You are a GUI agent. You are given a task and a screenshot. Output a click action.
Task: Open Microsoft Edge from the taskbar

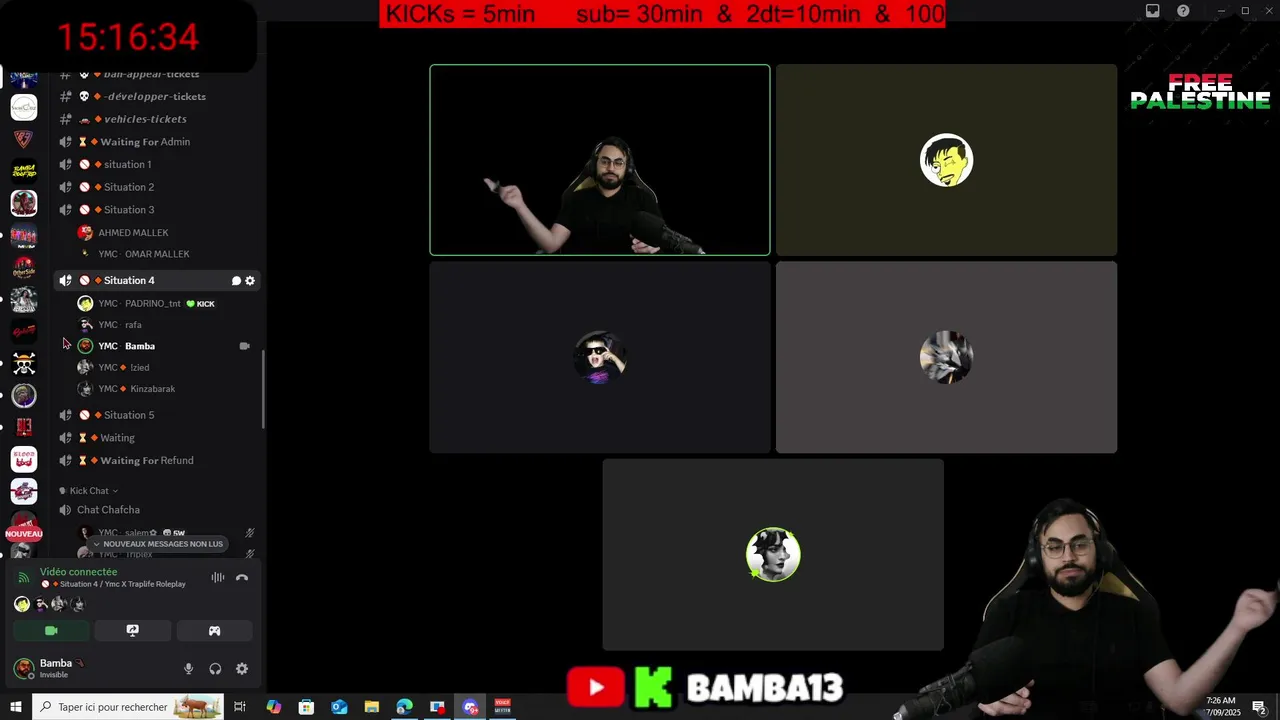404,707
